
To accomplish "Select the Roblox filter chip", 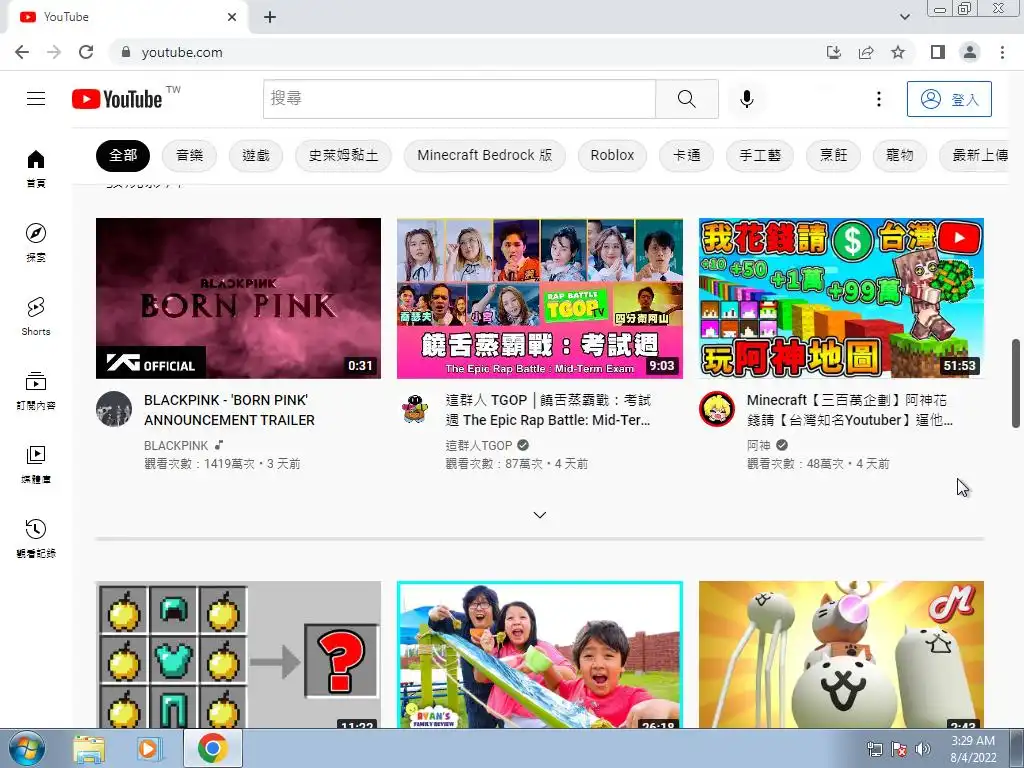I will point(613,155).
